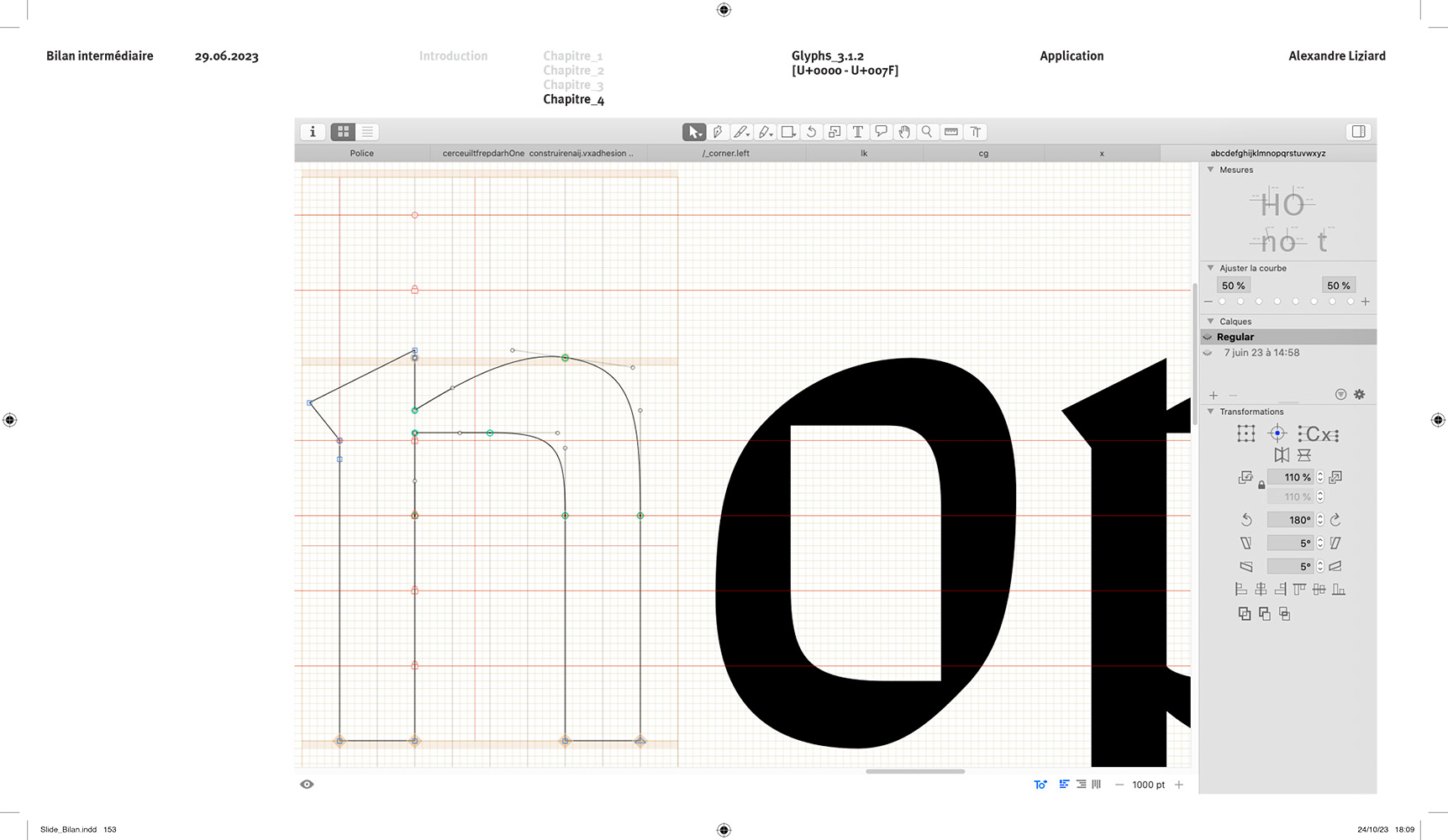
Task: Switch to the Police tab
Action: coord(361,154)
